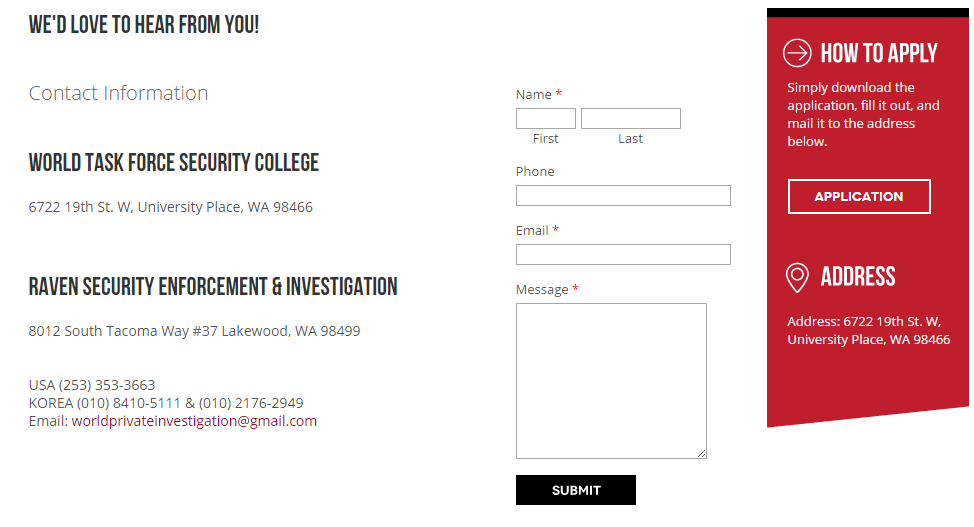Click into the Email input field

pos(623,255)
